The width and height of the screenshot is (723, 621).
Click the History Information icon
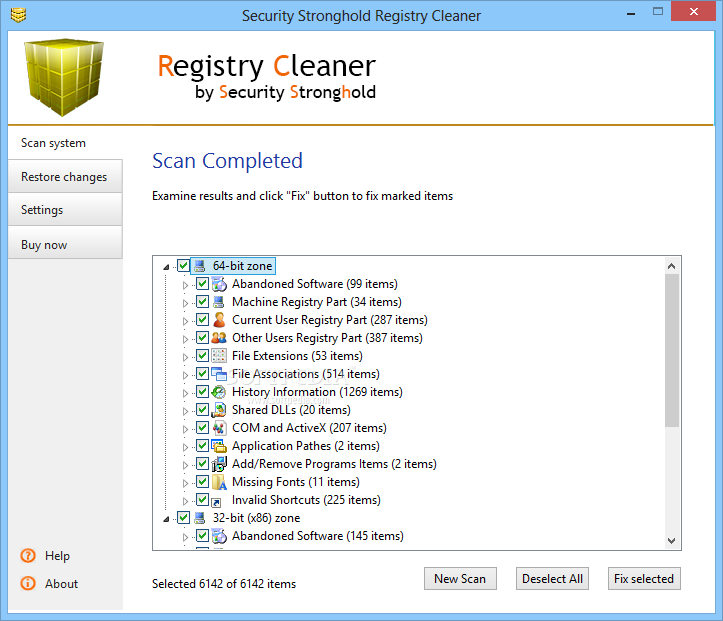coord(219,392)
